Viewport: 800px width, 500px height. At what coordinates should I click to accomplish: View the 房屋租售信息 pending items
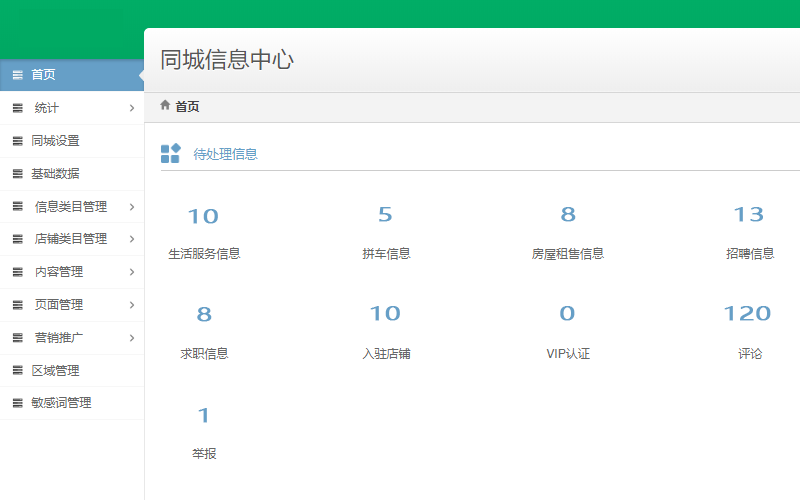(567, 215)
